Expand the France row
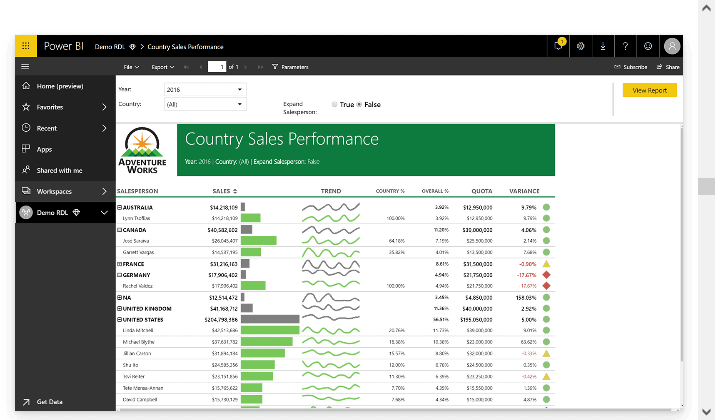Viewport: 715px width, 420px height. (x=119, y=264)
